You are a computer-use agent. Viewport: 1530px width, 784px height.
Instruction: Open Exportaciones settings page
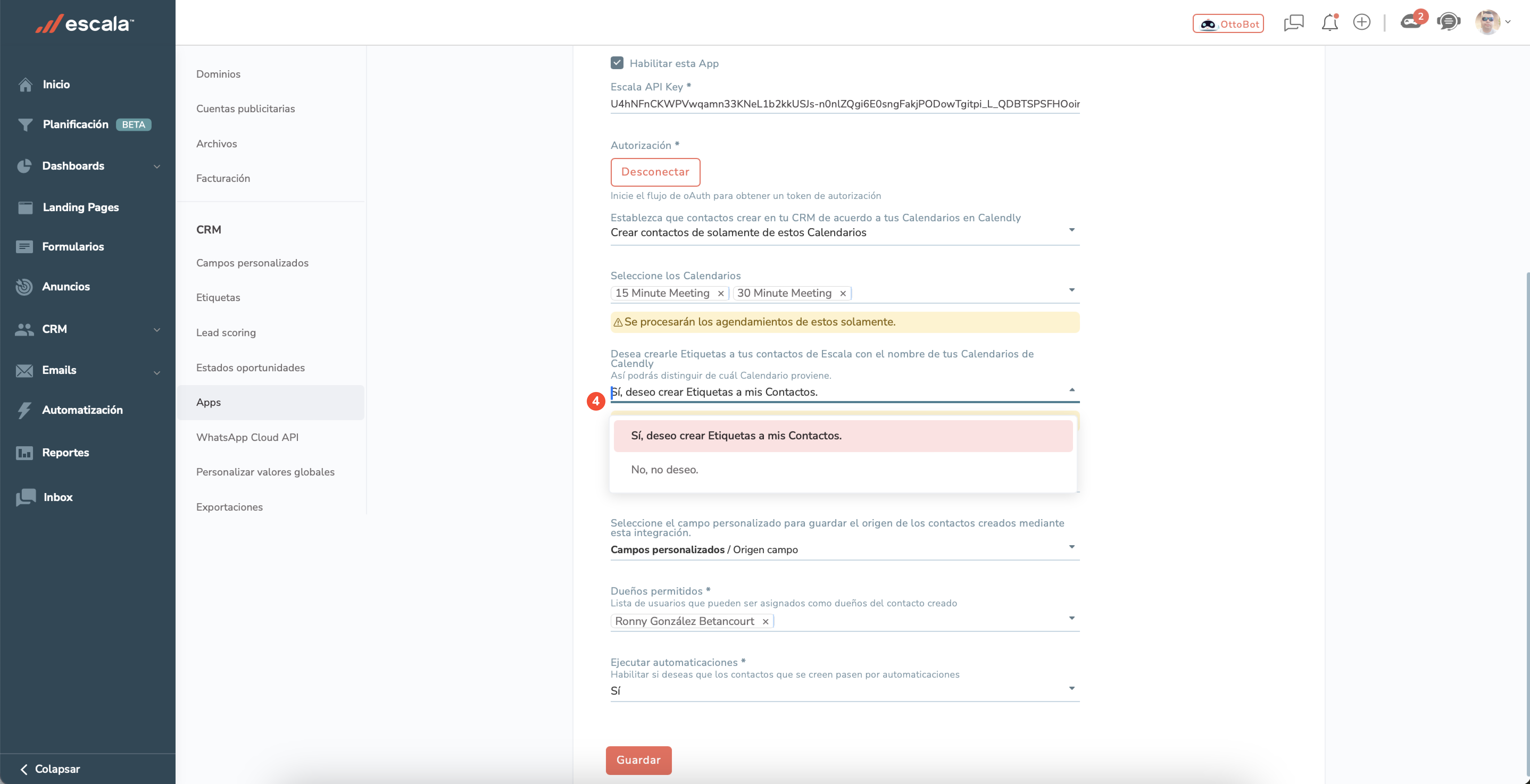coord(229,507)
